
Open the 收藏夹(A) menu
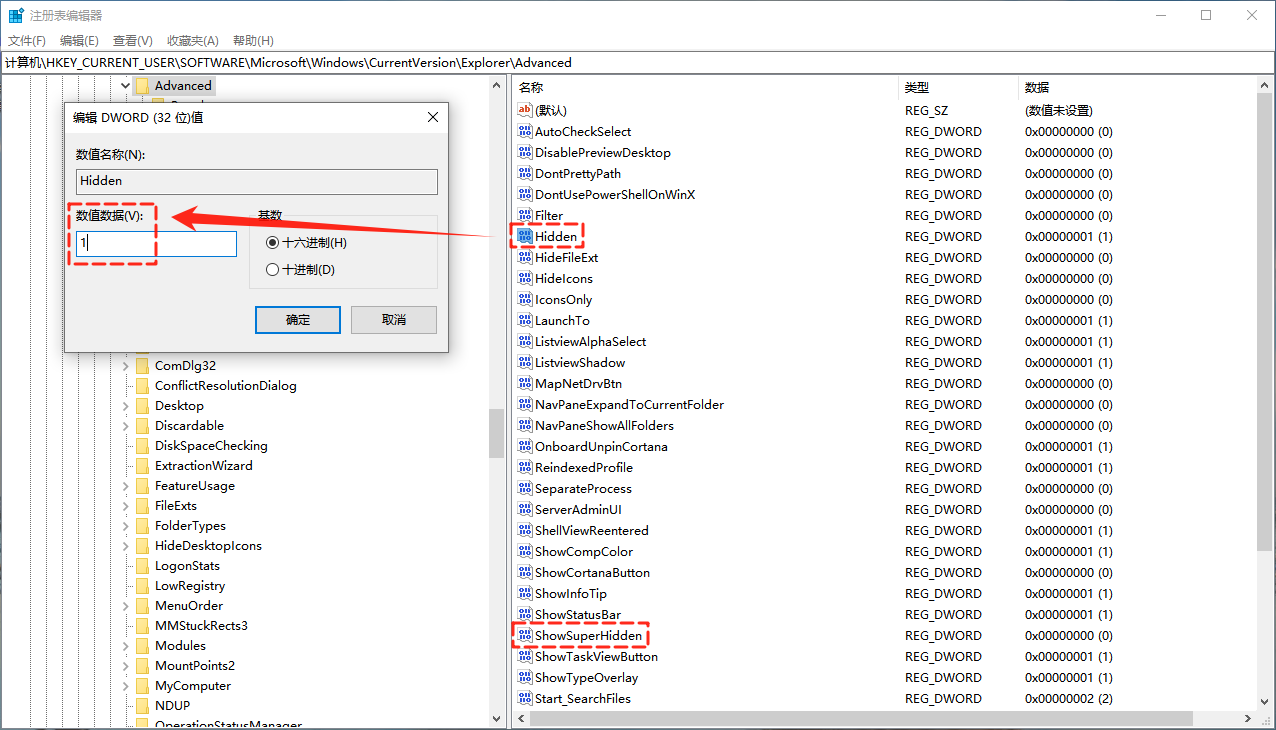click(x=192, y=41)
